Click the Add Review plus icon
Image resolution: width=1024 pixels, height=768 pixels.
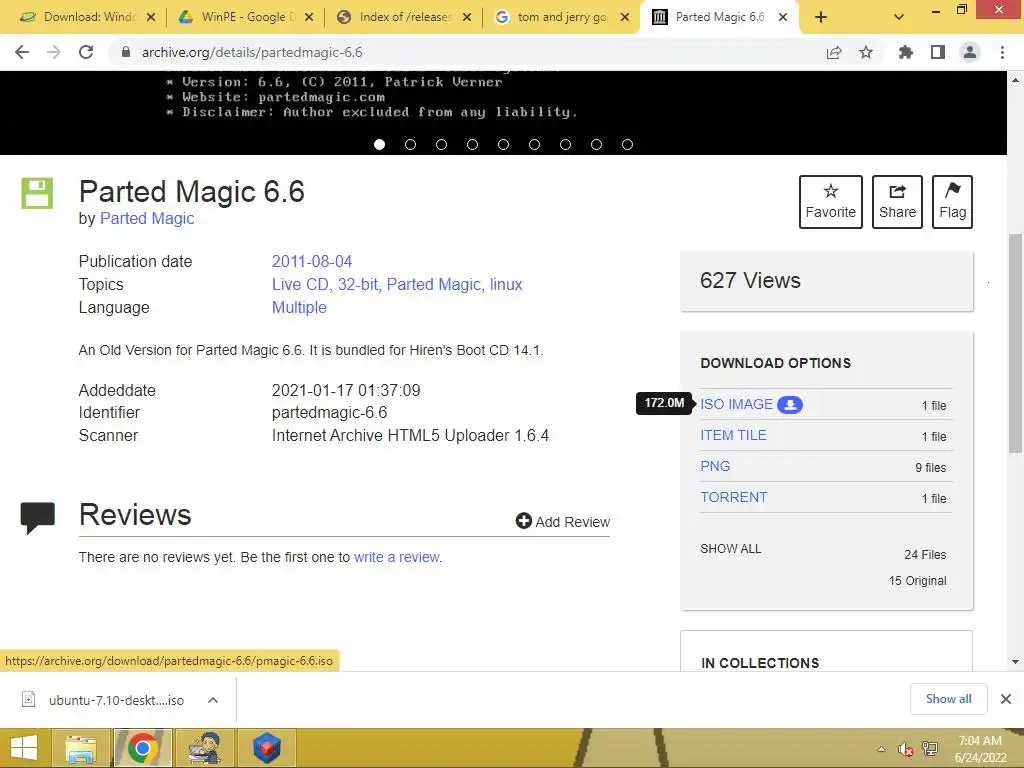[524, 520]
